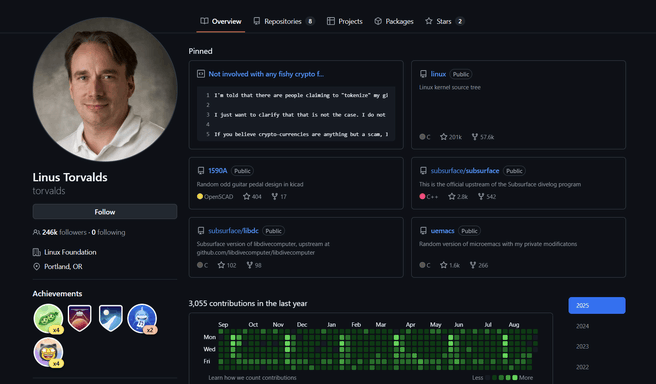Select the 2025 contributions year
656x384 pixels.
(597, 305)
